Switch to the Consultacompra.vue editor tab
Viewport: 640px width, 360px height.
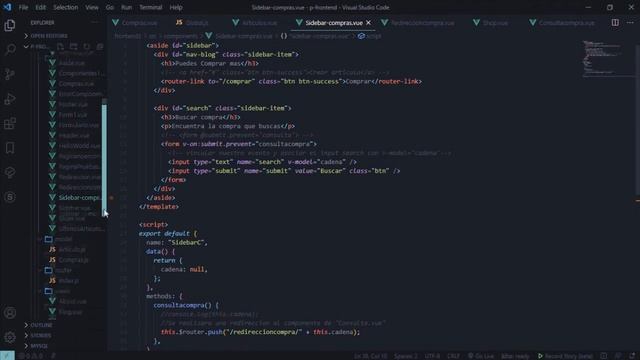(x=567, y=23)
